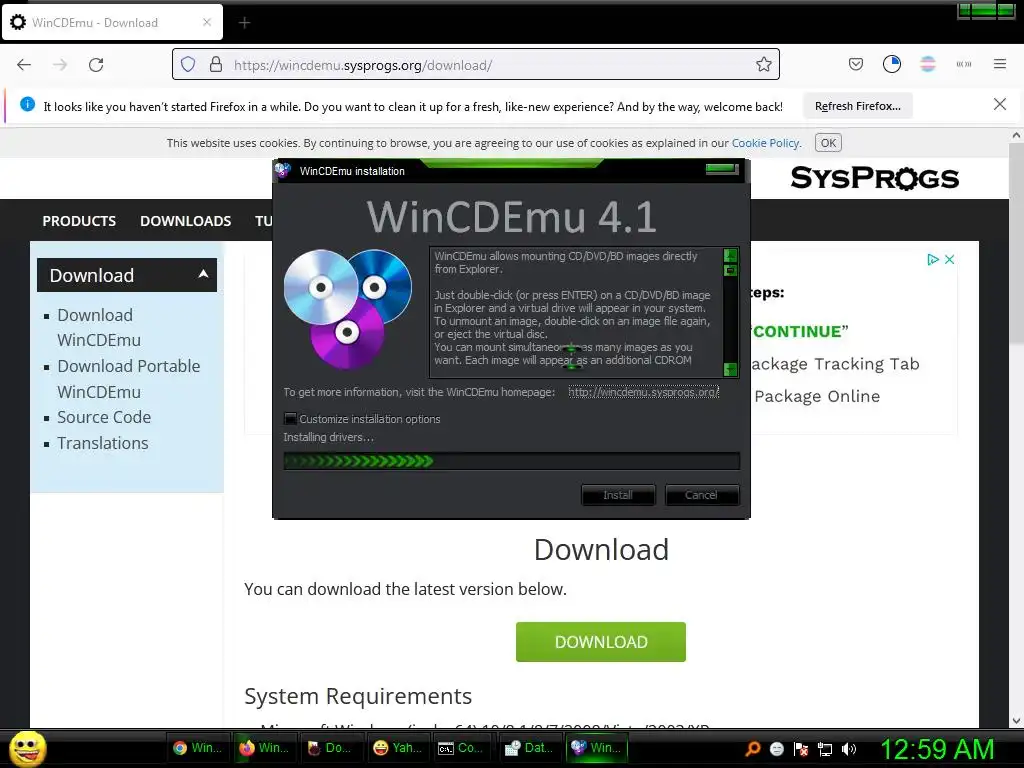This screenshot has width=1024, height=768.
Task: Click the network tray icon
Action: tap(825, 750)
